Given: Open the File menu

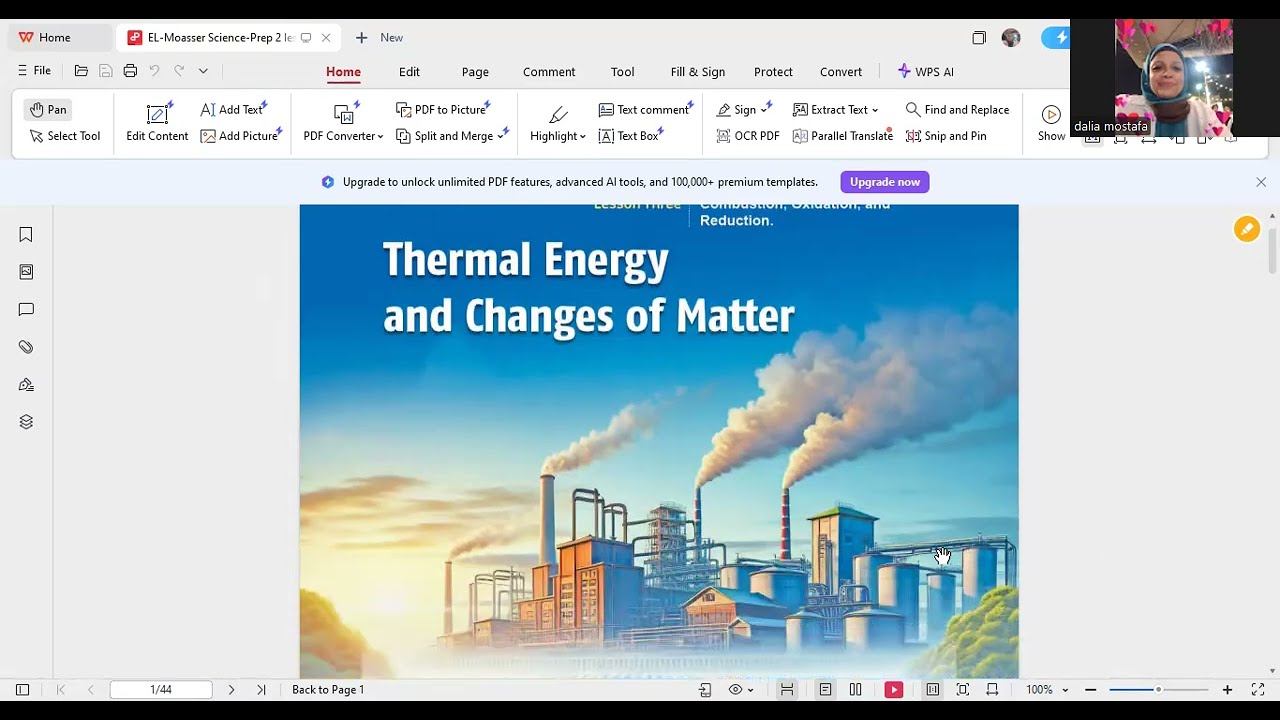Looking at the screenshot, I should [x=34, y=71].
